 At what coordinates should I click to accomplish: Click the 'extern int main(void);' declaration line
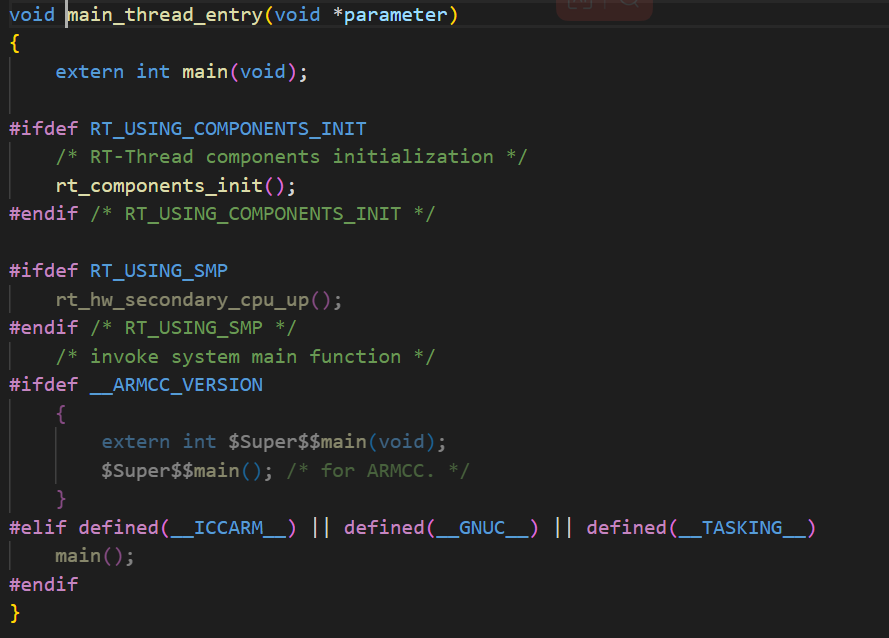point(181,72)
